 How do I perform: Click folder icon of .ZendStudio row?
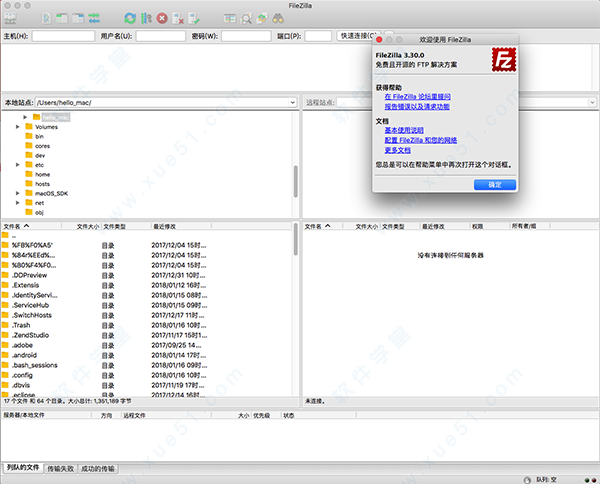click(5, 335)
